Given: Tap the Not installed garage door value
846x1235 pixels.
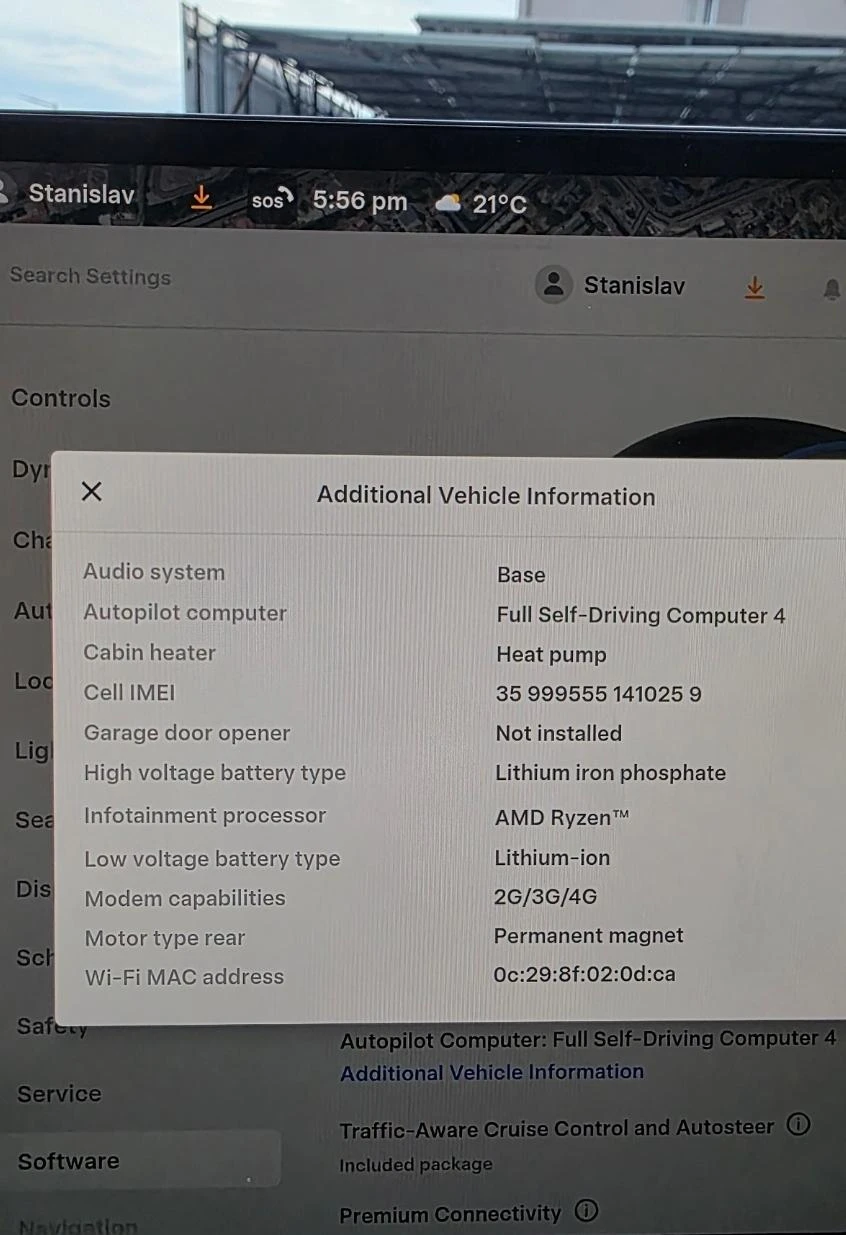Looking at the screenshot, I should pyautogui.click(x=558, y=733).
